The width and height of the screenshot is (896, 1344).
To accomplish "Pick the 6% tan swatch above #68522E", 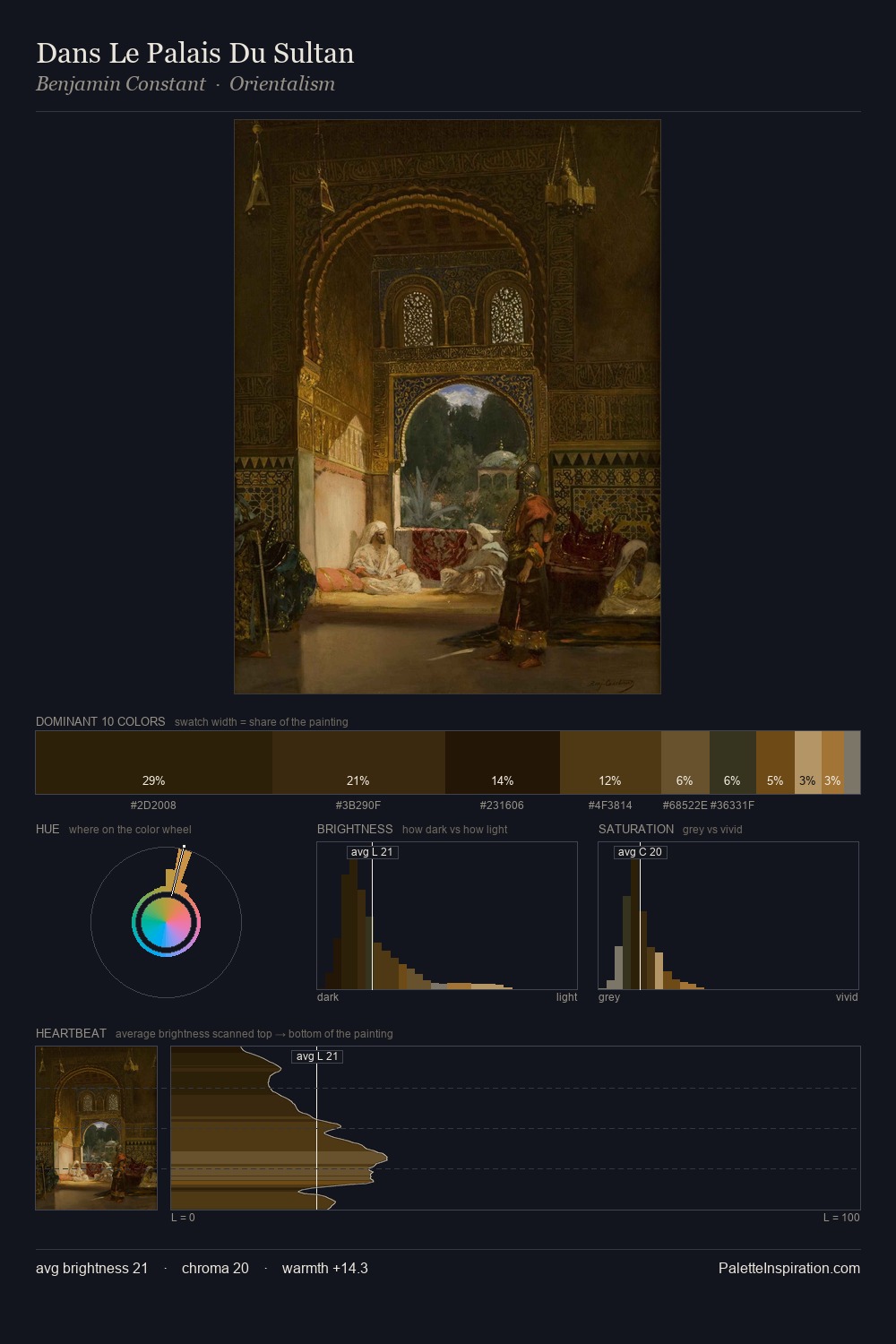I will point(685,762).
